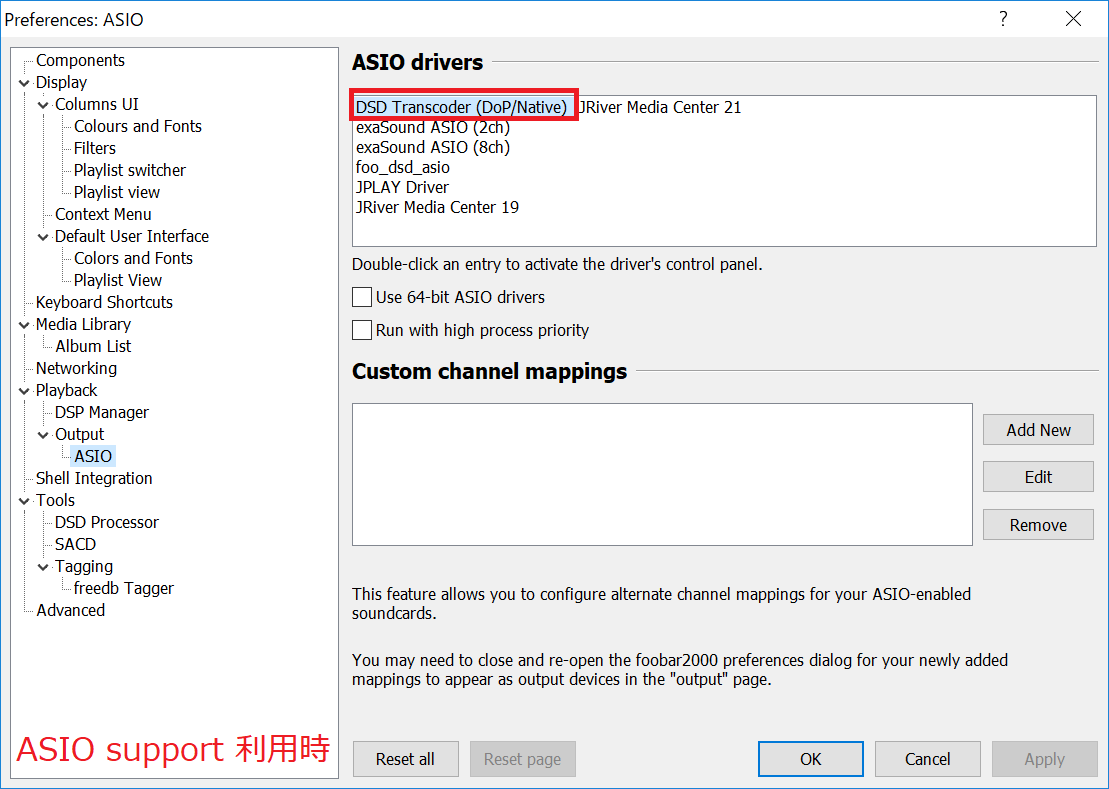The width and height of the screenshot is (1109, 789).
Task: Open the DSD Processor page
Action: 107,522
